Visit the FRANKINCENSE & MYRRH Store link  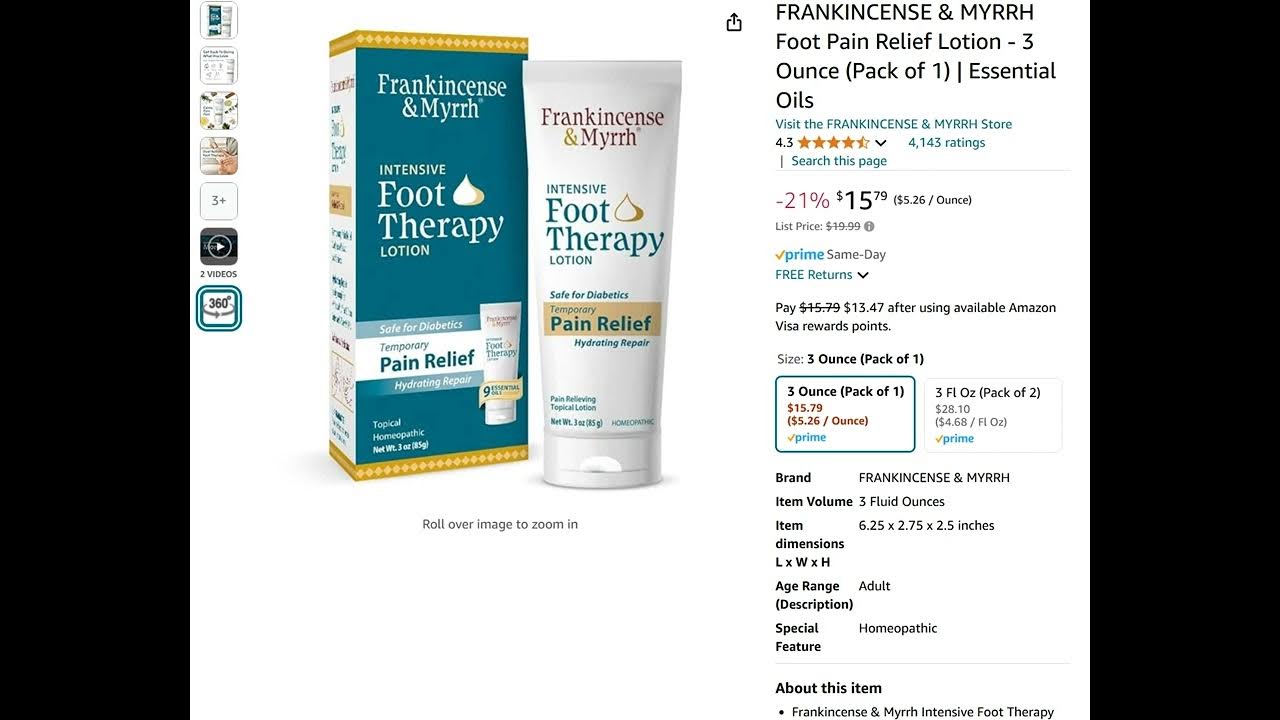[x=894, y=124]
